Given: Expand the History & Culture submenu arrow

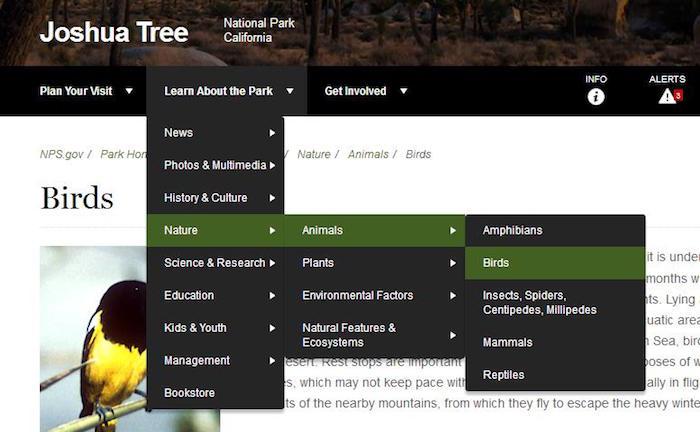Looking at the screenshot, I should [272, 198].
